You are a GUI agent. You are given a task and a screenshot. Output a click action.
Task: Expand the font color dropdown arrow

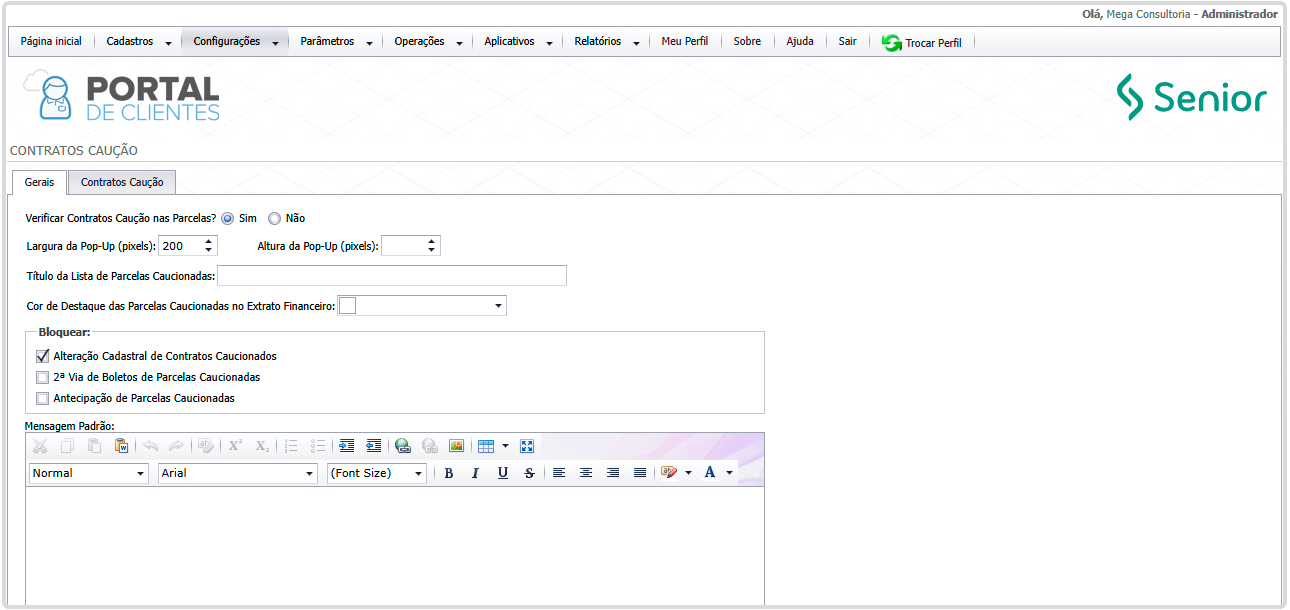(729, 473)
